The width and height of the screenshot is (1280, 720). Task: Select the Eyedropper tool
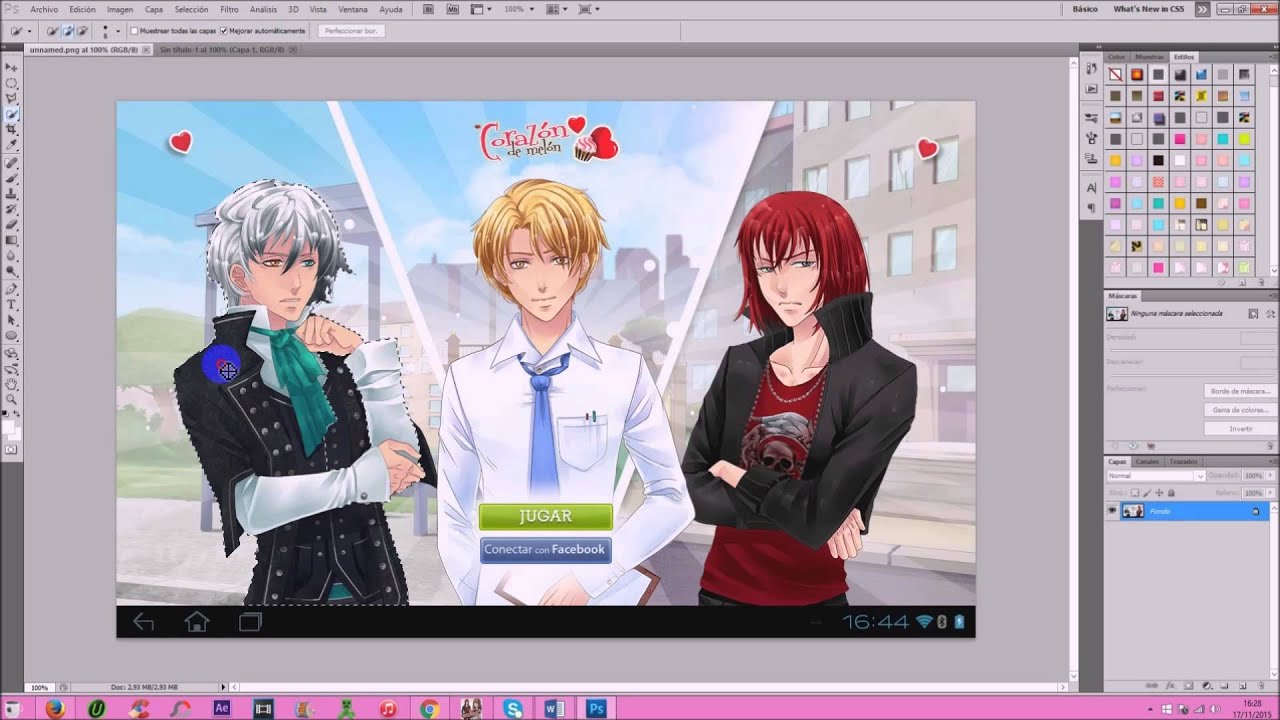coord(12,144)
